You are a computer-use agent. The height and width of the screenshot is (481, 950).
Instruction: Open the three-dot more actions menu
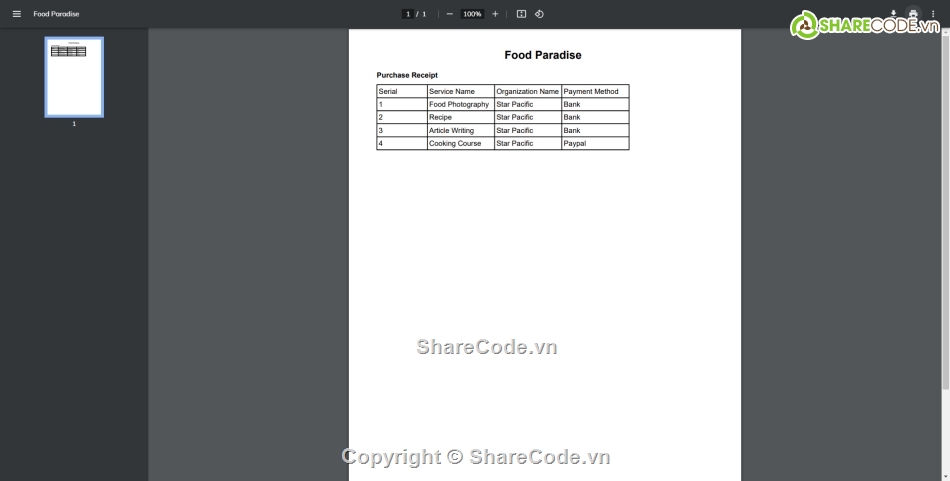click(x=932, y=14)
